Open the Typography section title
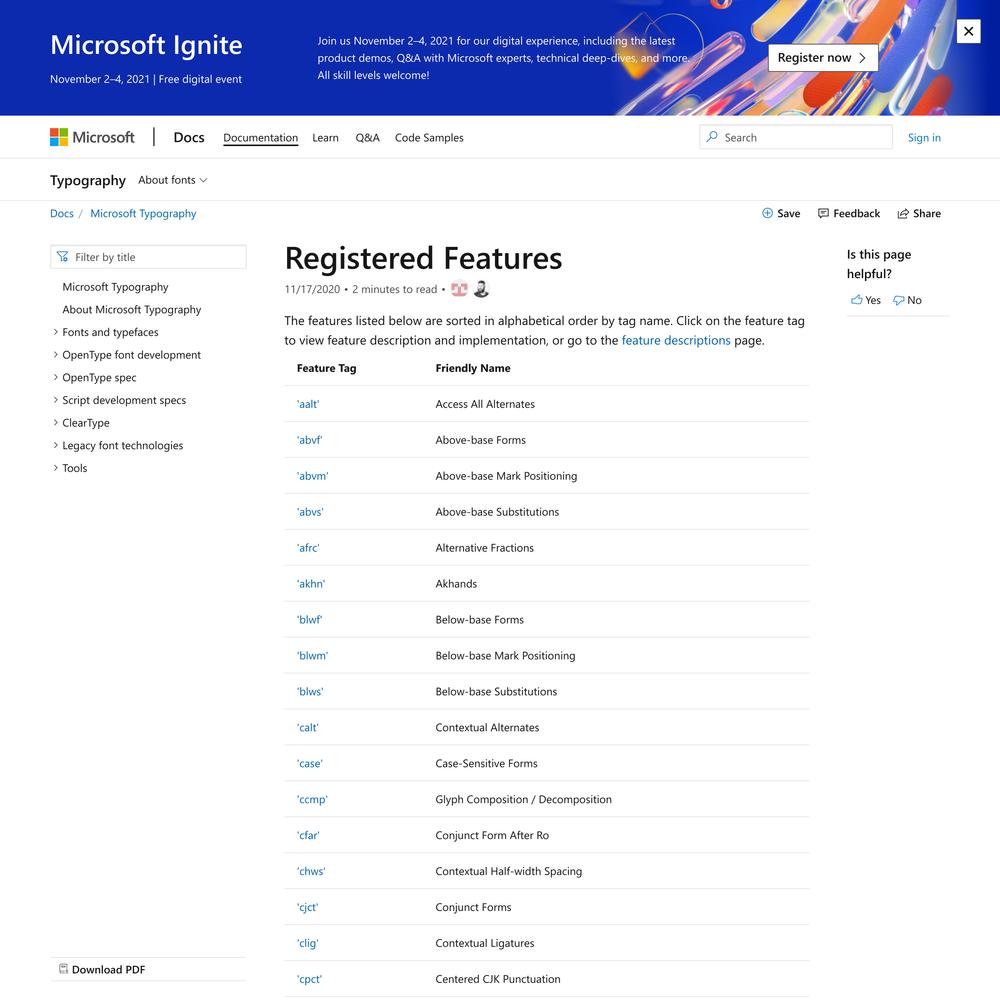This screenshot has width=1000, height=1000. click(88, 180)
